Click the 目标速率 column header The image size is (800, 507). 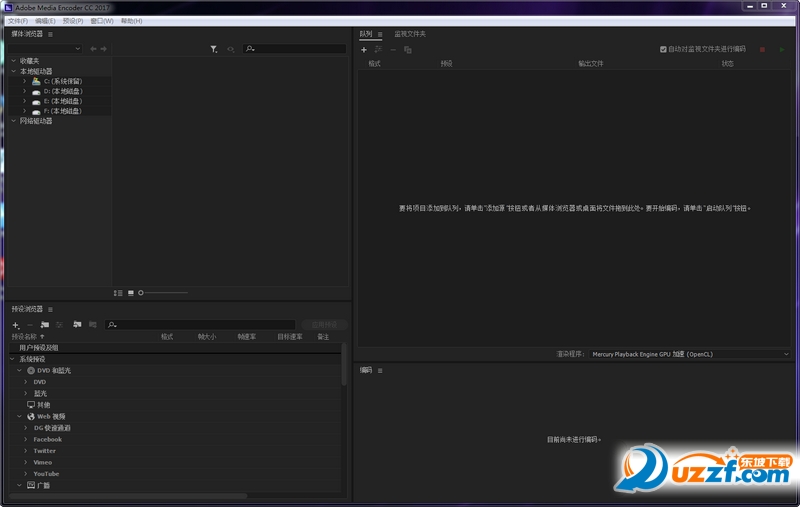[290, 337]
